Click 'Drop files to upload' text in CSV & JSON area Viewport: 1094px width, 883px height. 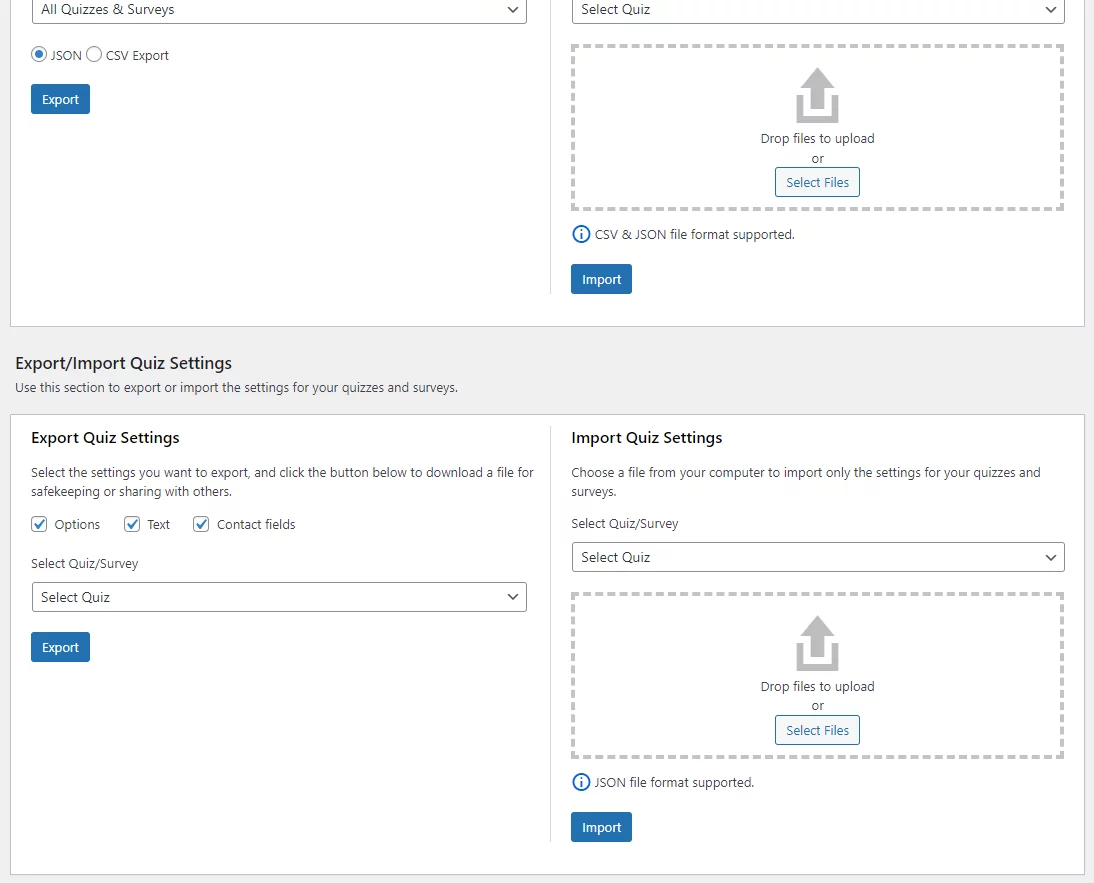pyautogui.click(x=817, y=138)
